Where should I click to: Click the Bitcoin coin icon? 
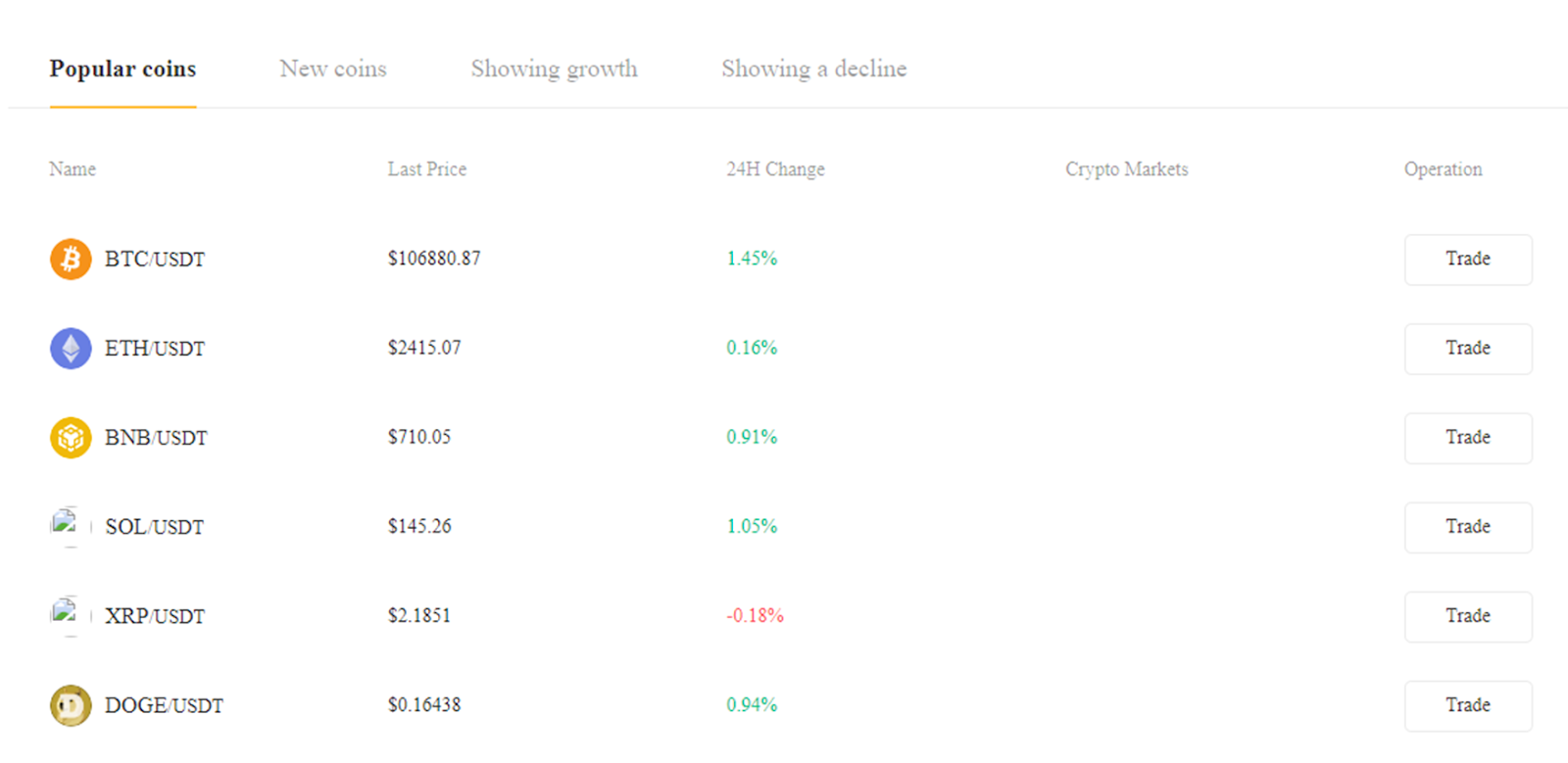70,259
